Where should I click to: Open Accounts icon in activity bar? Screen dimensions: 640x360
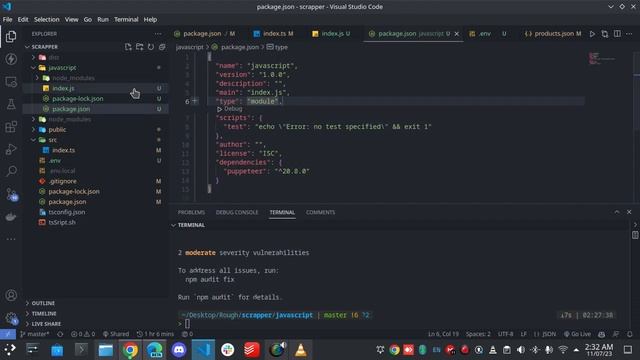[11, 295]
